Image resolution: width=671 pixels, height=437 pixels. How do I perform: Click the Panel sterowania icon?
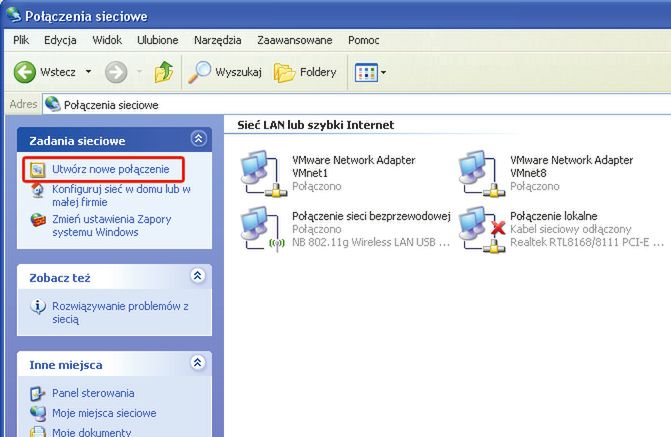(38, 393)
